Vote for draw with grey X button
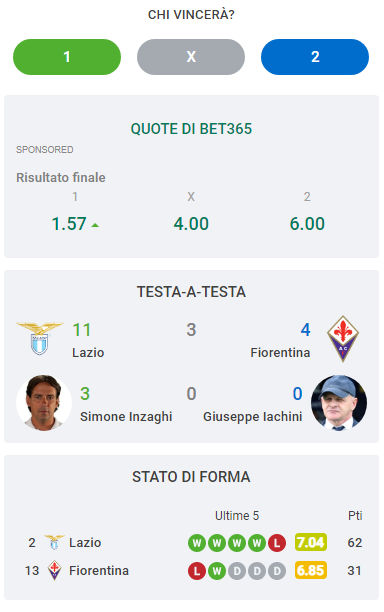 click(x=191, y=57)
